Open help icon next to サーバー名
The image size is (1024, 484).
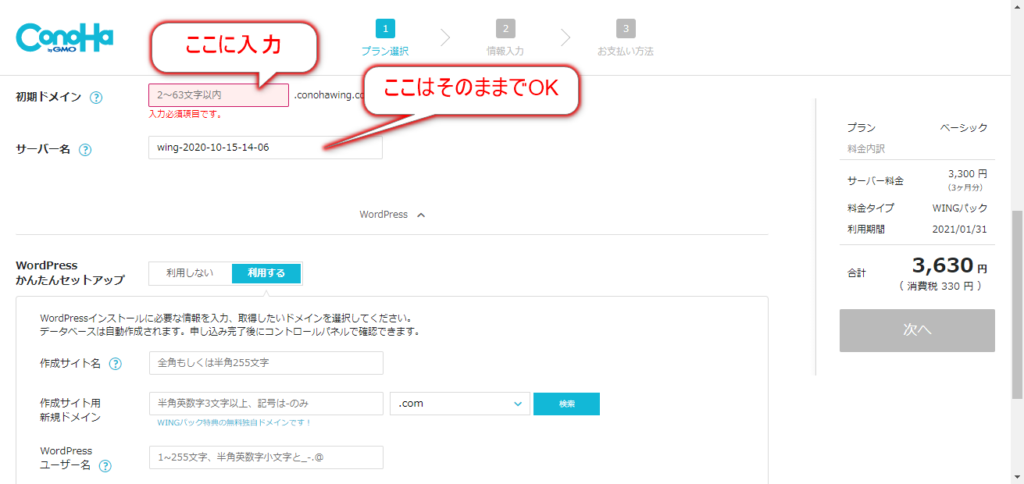click(85, 150)
